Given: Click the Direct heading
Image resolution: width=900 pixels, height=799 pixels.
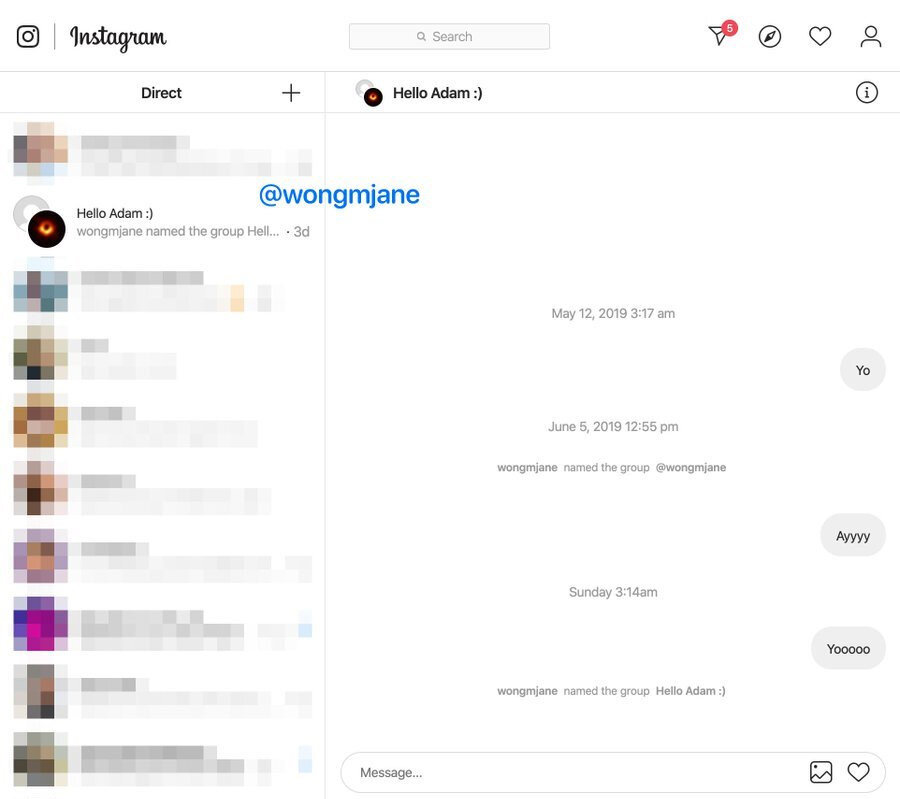Looking at the screenshot, I should [x=161, y=93].
